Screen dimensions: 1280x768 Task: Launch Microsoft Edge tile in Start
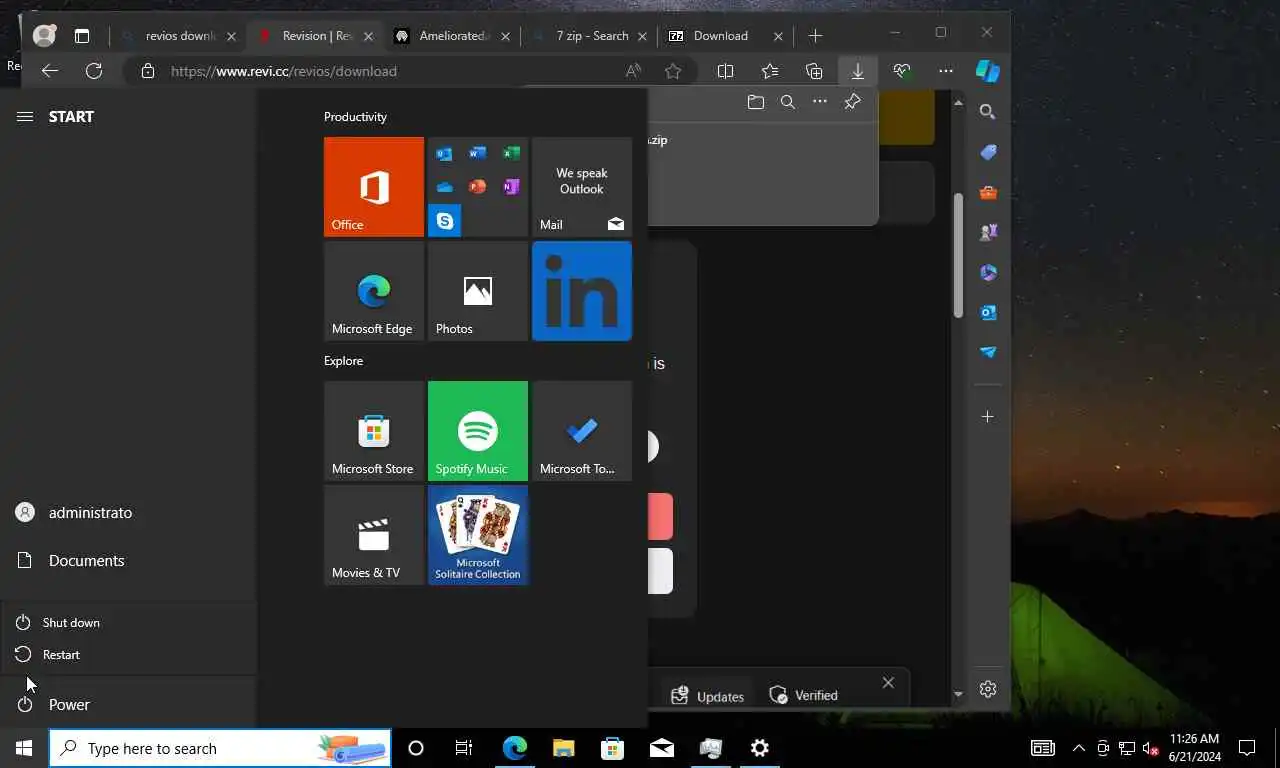pos(374,291)
